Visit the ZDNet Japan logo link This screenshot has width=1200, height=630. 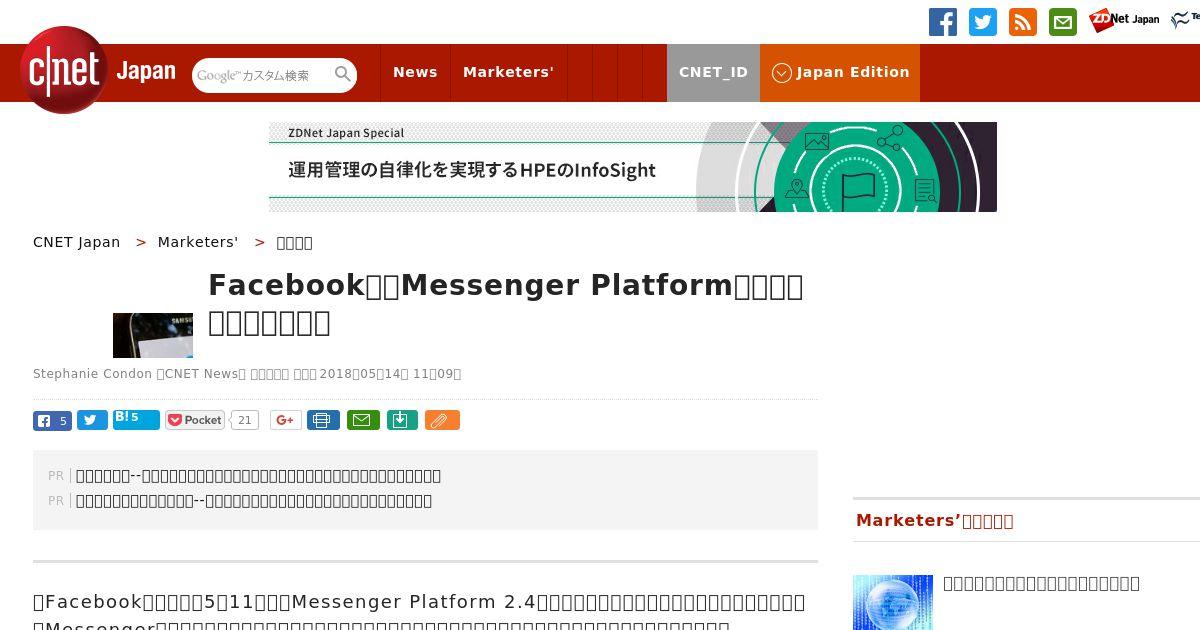[x=1124, y=20]
